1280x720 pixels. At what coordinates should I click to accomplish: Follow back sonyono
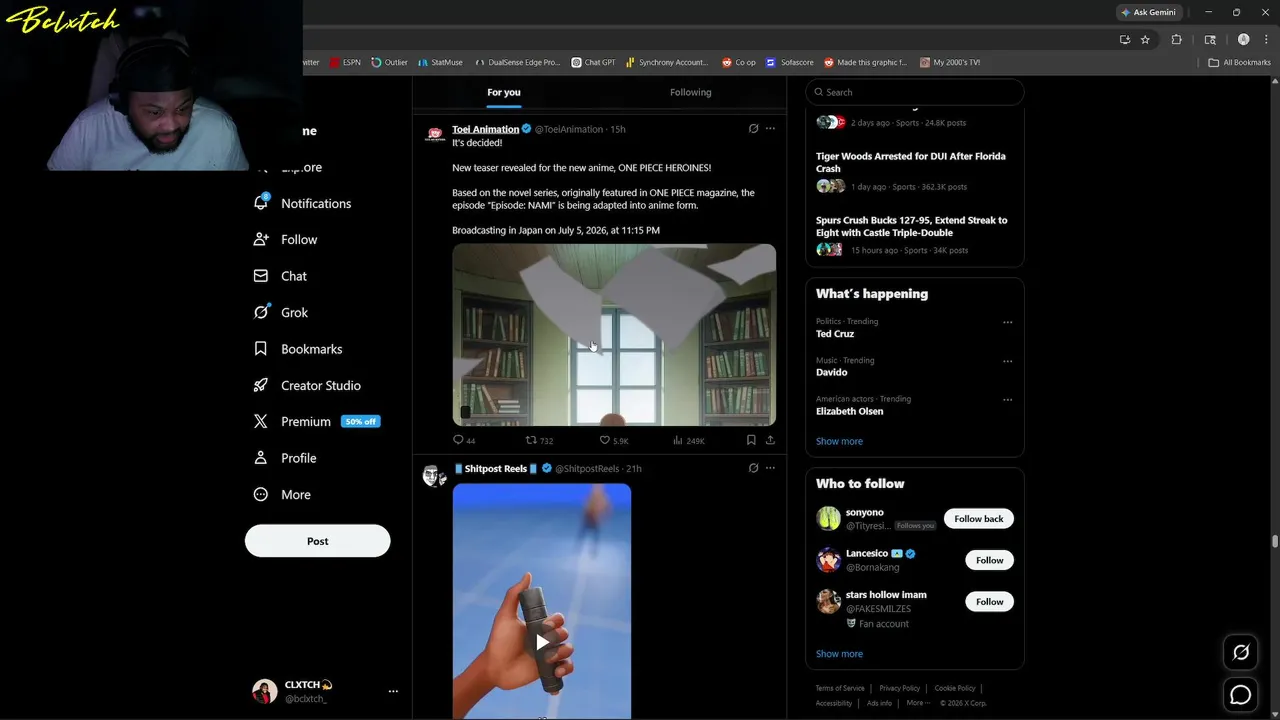(x=979, y=519)
